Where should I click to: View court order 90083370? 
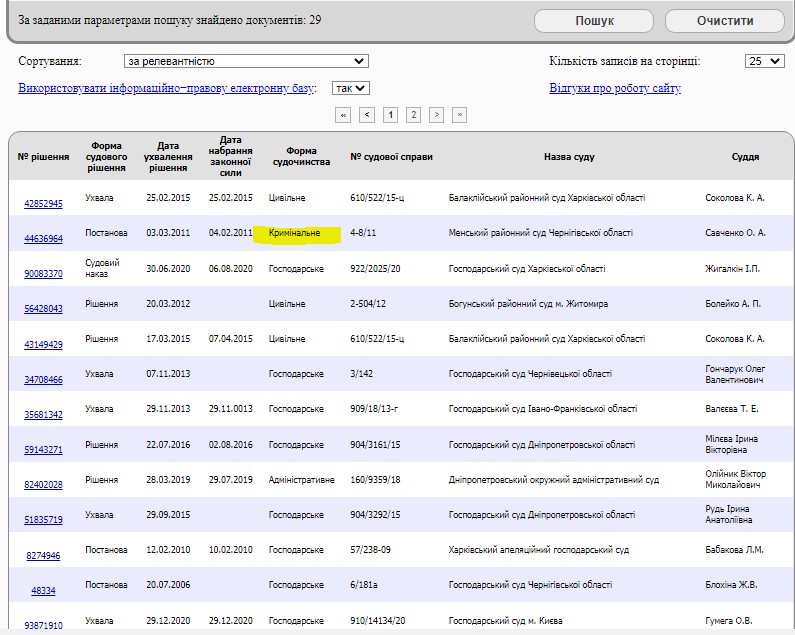[43, 274]
